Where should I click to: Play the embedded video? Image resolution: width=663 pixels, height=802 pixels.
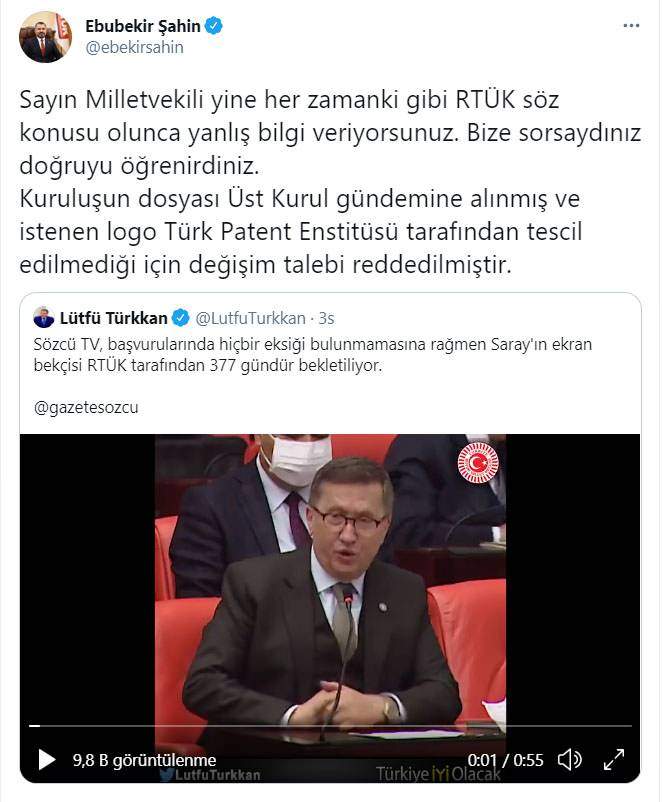click(47, 760)
